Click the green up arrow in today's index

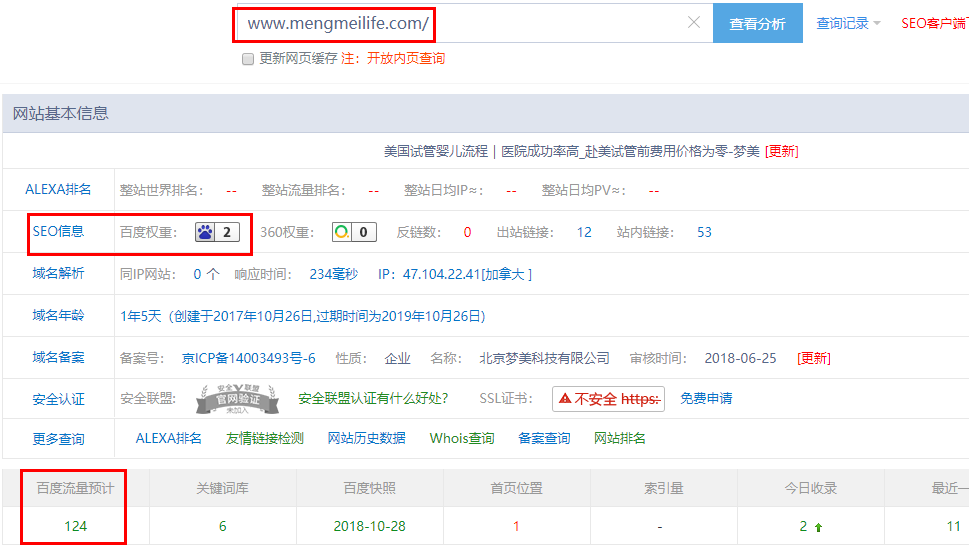[x=818, y=527]
